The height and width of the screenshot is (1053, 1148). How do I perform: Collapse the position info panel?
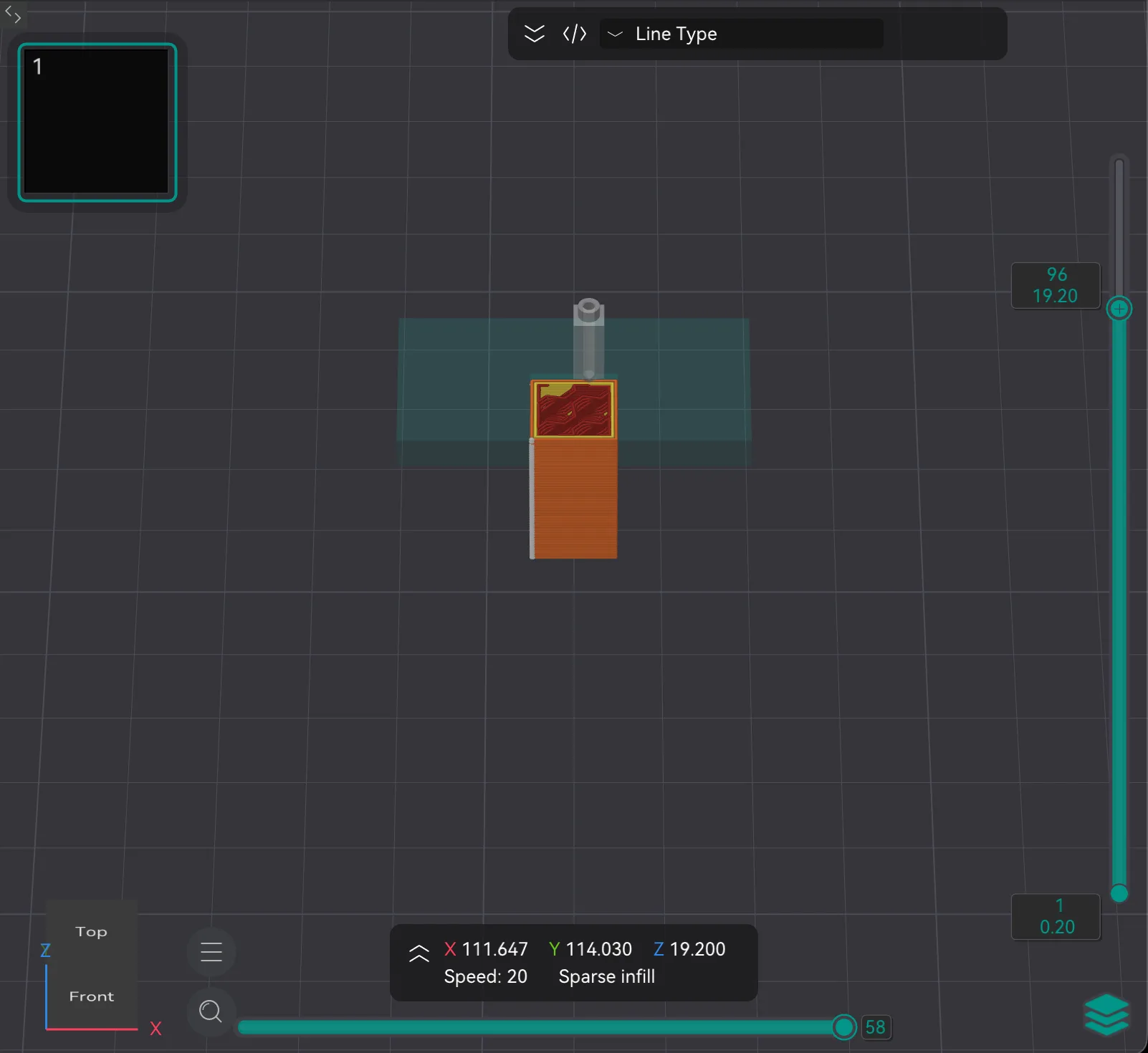pyautogui.click(x=419, y=953)
